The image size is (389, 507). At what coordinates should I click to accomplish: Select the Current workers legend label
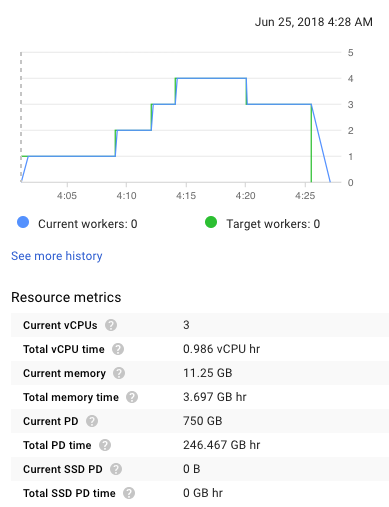(88, 224)
